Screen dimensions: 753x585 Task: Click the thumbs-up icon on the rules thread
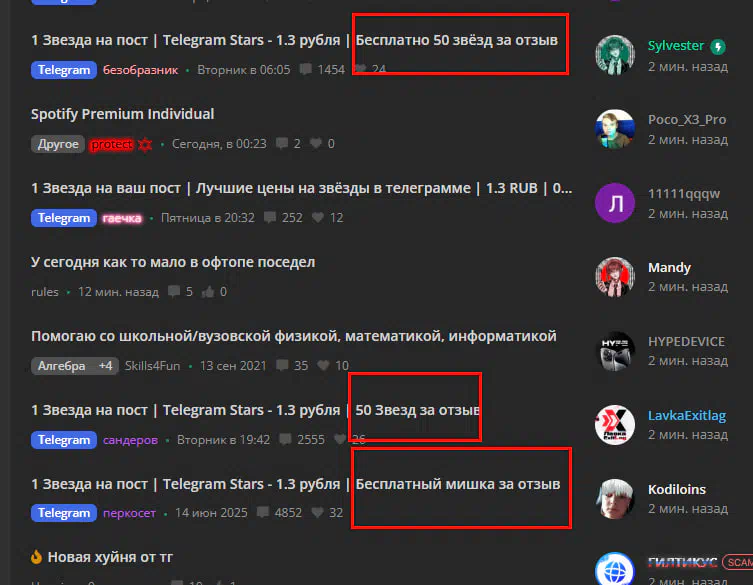pos(208,292)
